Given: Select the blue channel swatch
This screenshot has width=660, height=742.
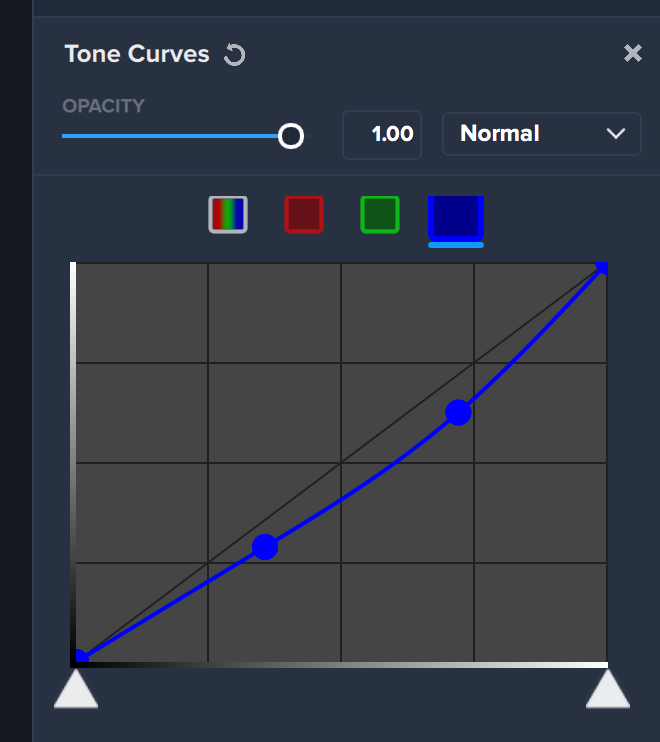Looking at the screenshot, I should (456, 219).
